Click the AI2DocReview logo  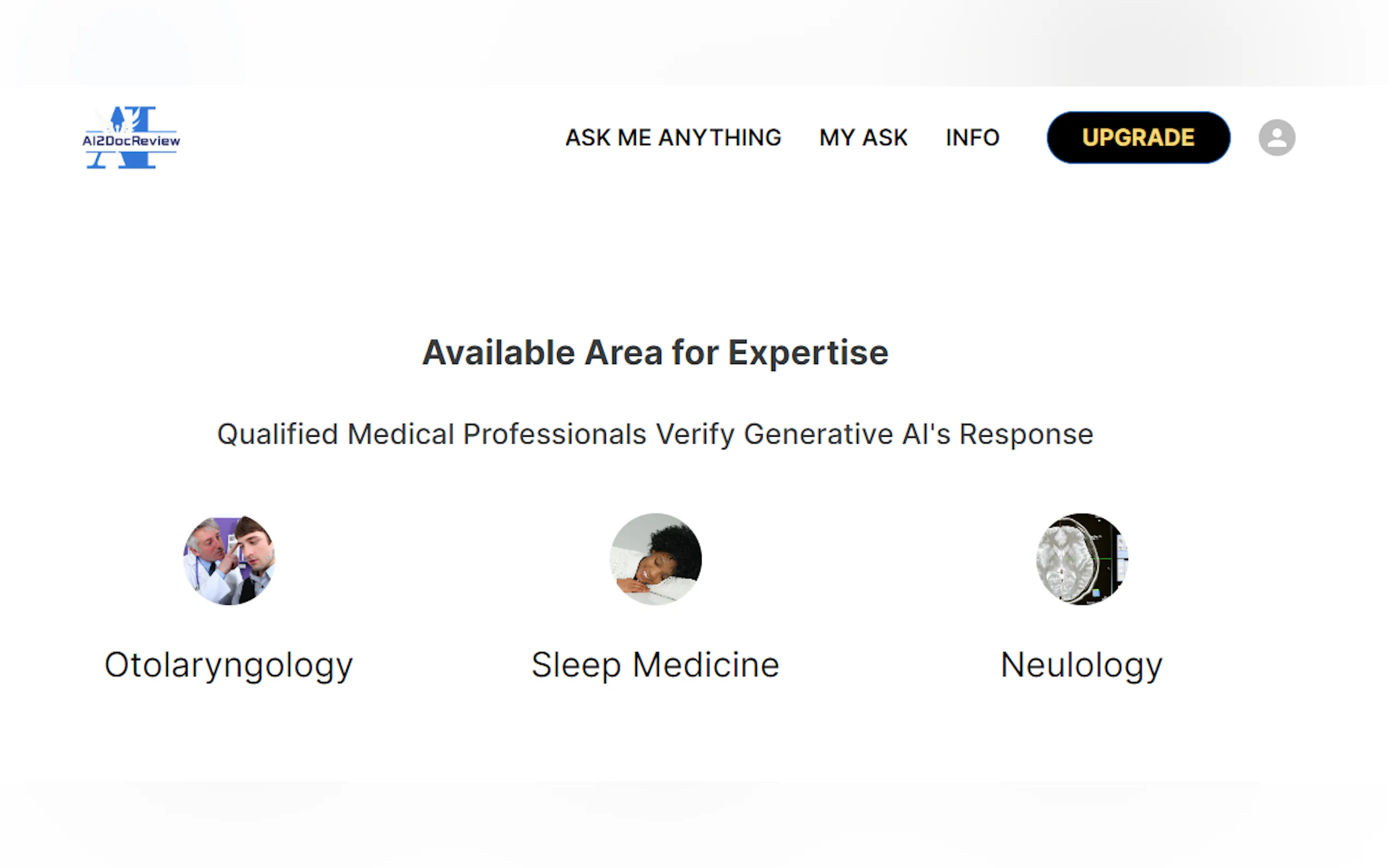tap(131, 138)
